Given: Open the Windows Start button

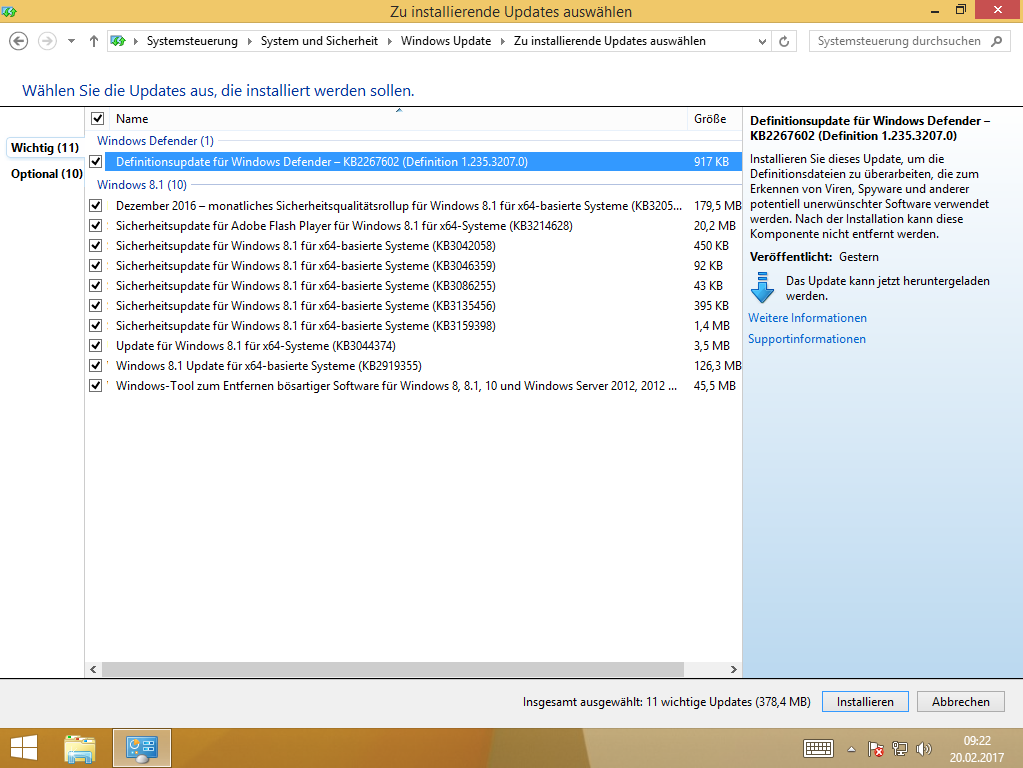Looking at the screenshot, I should [24, 748].
